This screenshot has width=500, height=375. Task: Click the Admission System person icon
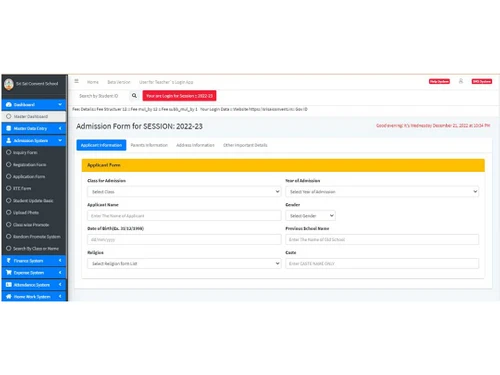[x=9, y=140]
